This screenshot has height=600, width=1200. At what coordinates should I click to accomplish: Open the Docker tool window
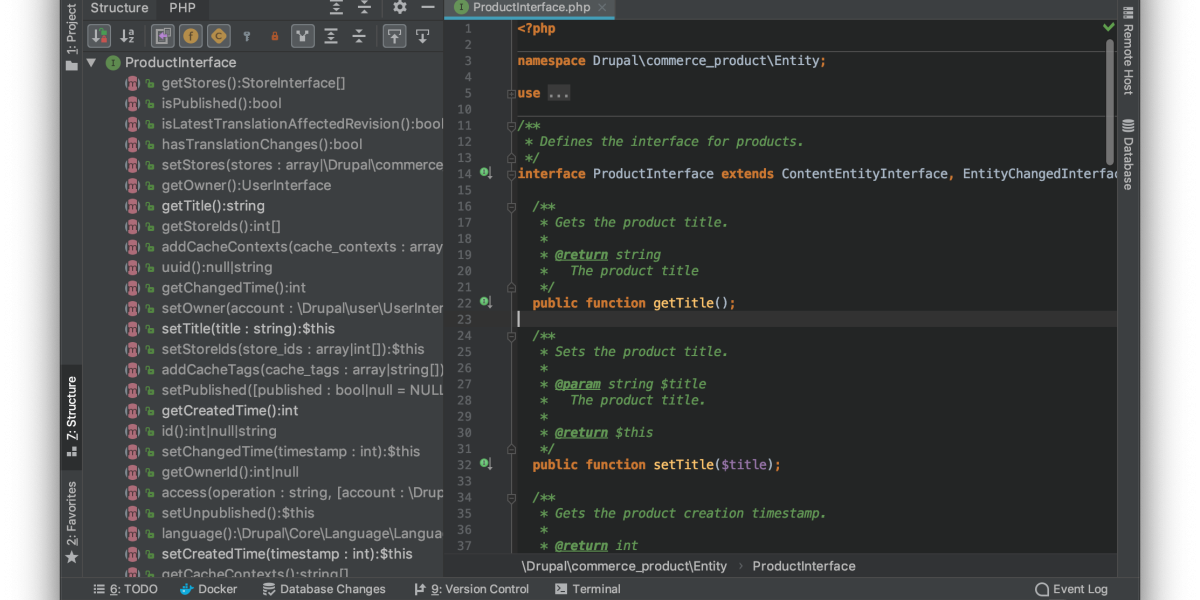(x=208, y=589)
